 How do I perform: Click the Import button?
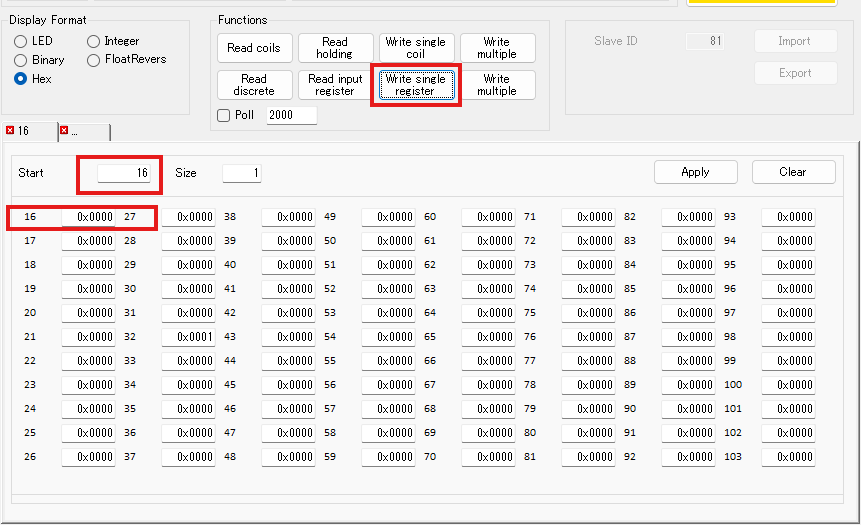(x=796, y=41)
